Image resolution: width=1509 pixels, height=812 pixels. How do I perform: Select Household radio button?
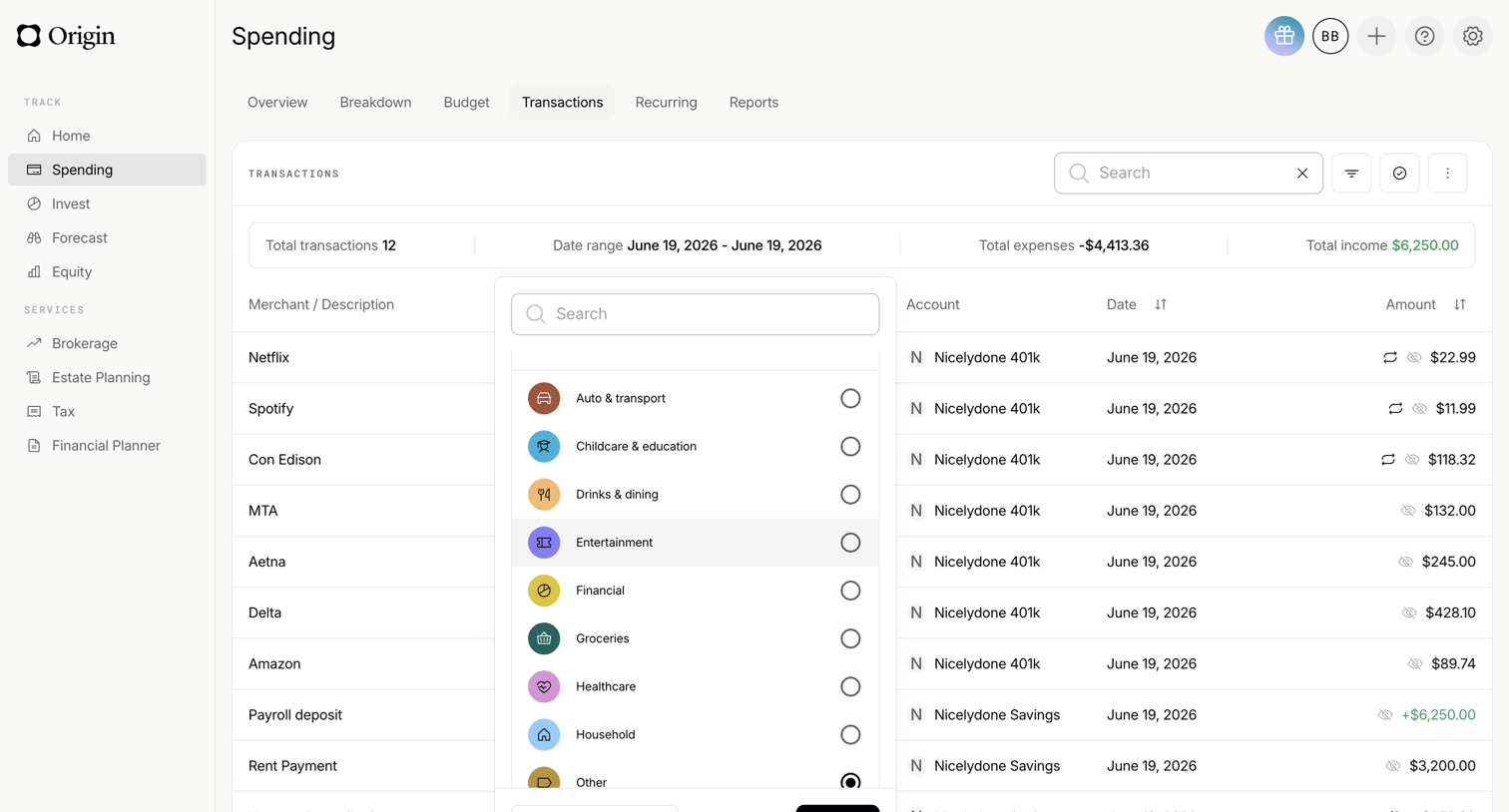[x=850, y=734]
